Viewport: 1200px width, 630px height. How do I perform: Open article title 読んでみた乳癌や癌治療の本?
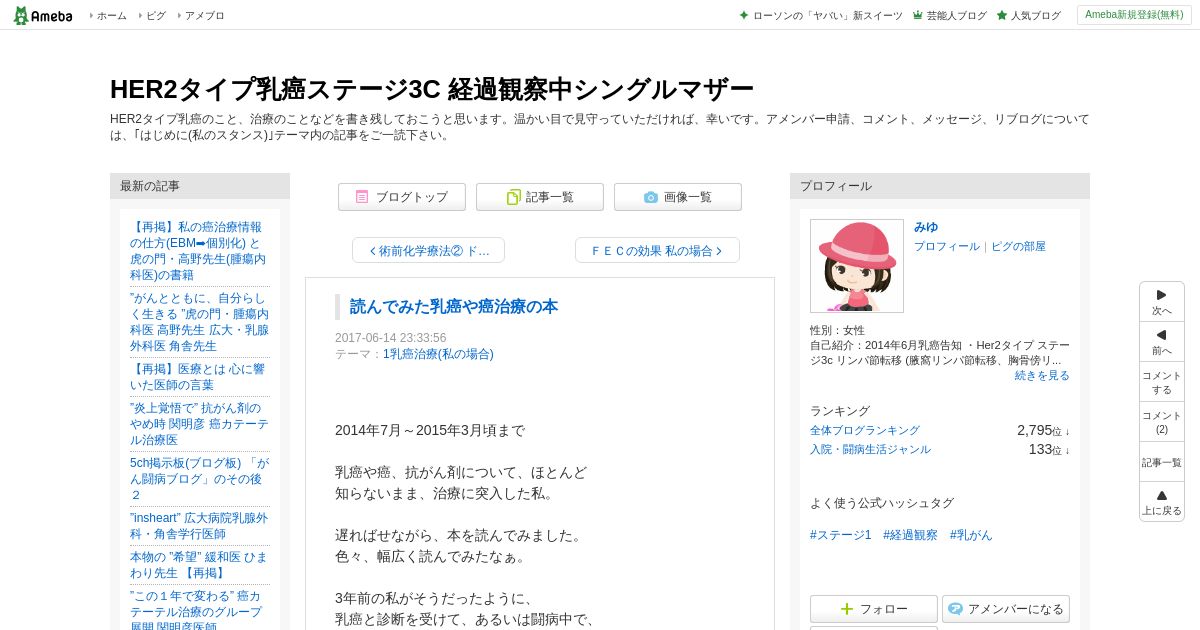pyautogui.click(x=454, y=307)
